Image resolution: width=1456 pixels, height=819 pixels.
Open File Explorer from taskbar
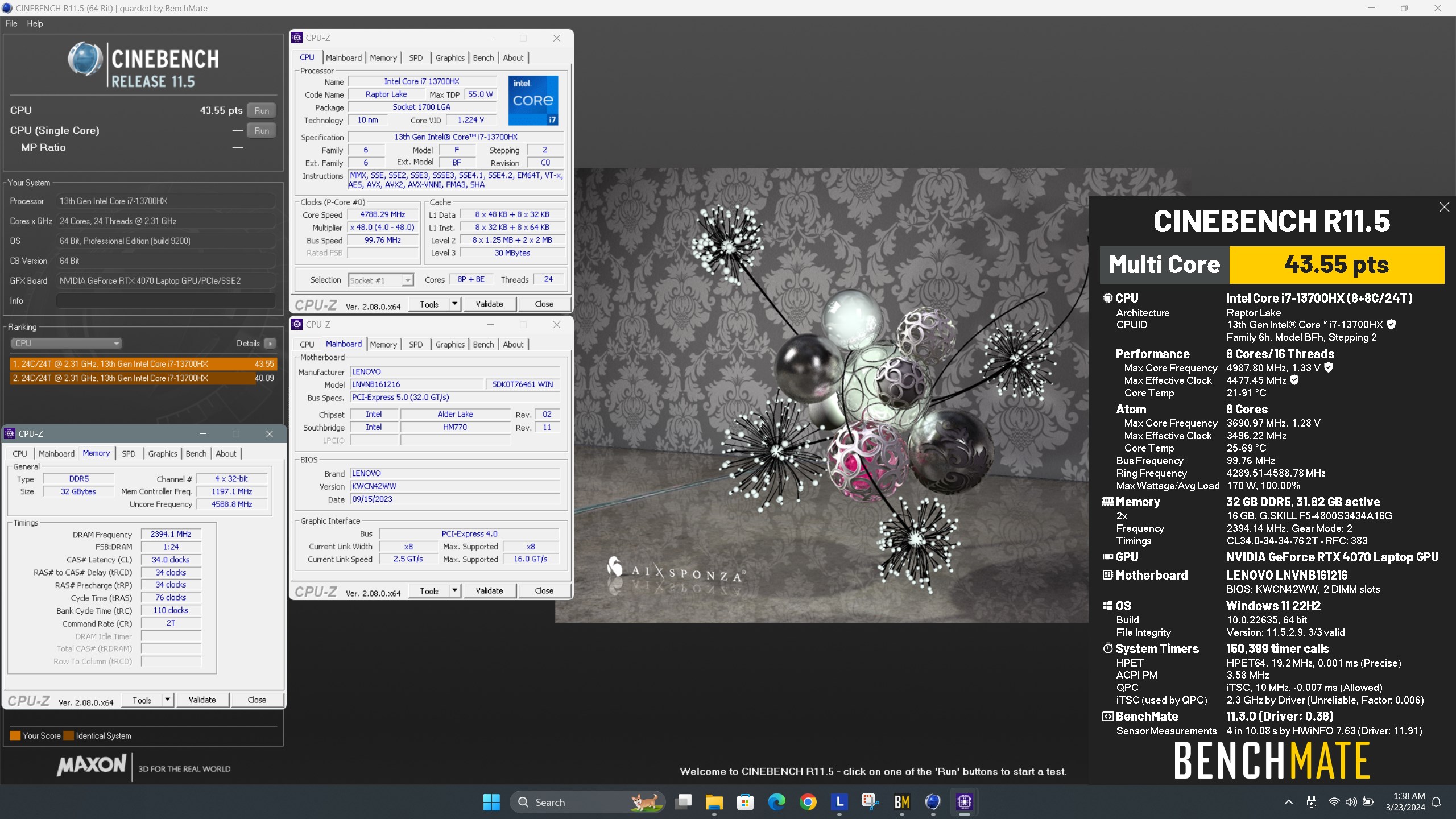pyautogui.click(x=714, y=802)
